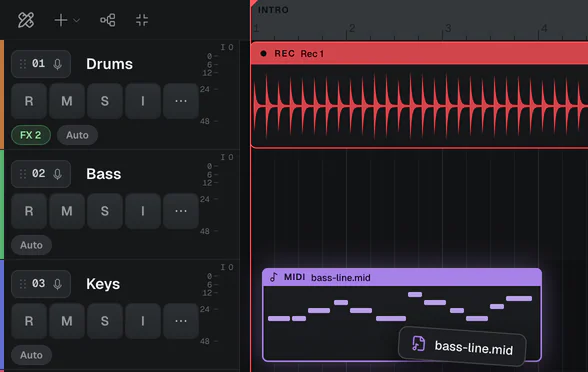Image resolution: width=588 pixels, height=372 pixels.
Task: Open more options for Keys track
Action: point(181,321)
